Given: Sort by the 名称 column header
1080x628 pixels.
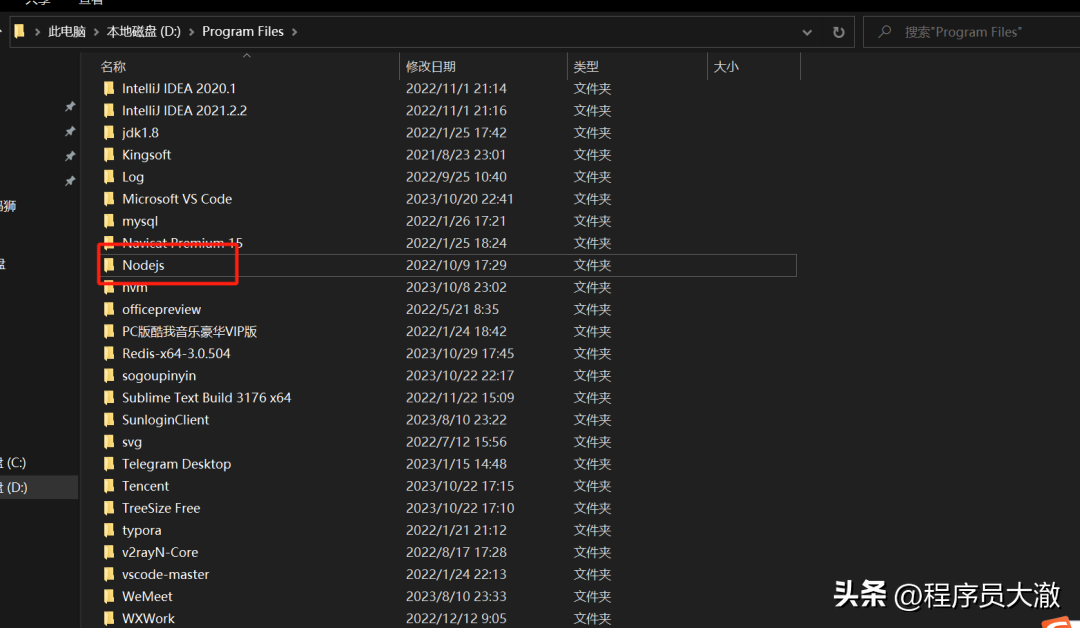Looking at the screenshot, I should point(113,67).
